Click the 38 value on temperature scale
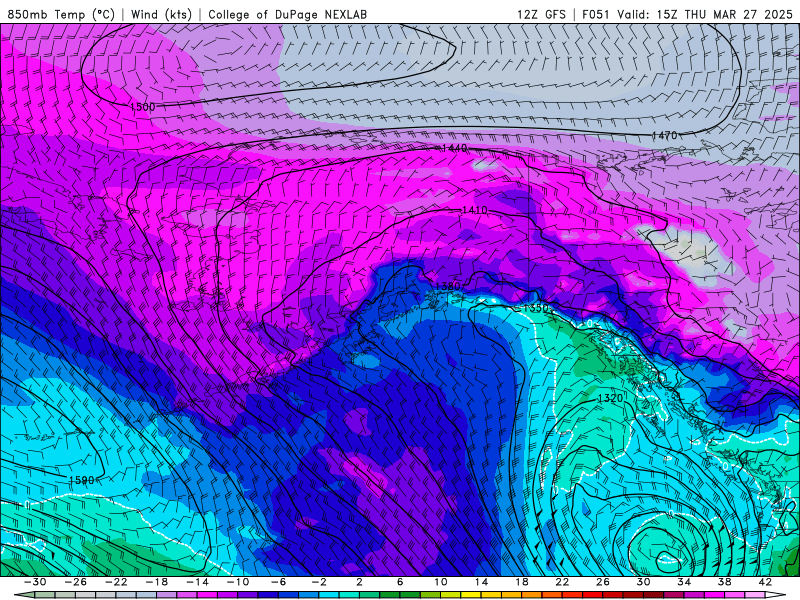The width and height of the screenshot is (800, 600). (724, 582)
